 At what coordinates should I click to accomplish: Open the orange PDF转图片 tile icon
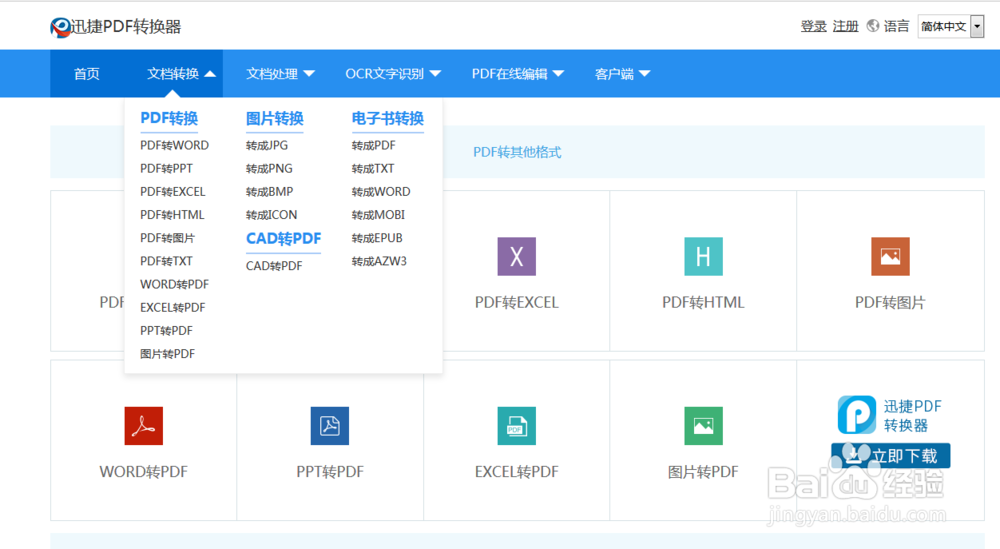(x=890, y=256)
